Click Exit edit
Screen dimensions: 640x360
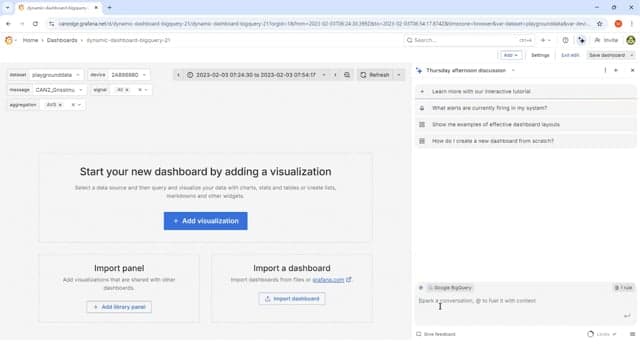pyautogui.click(x=570, y=55)
